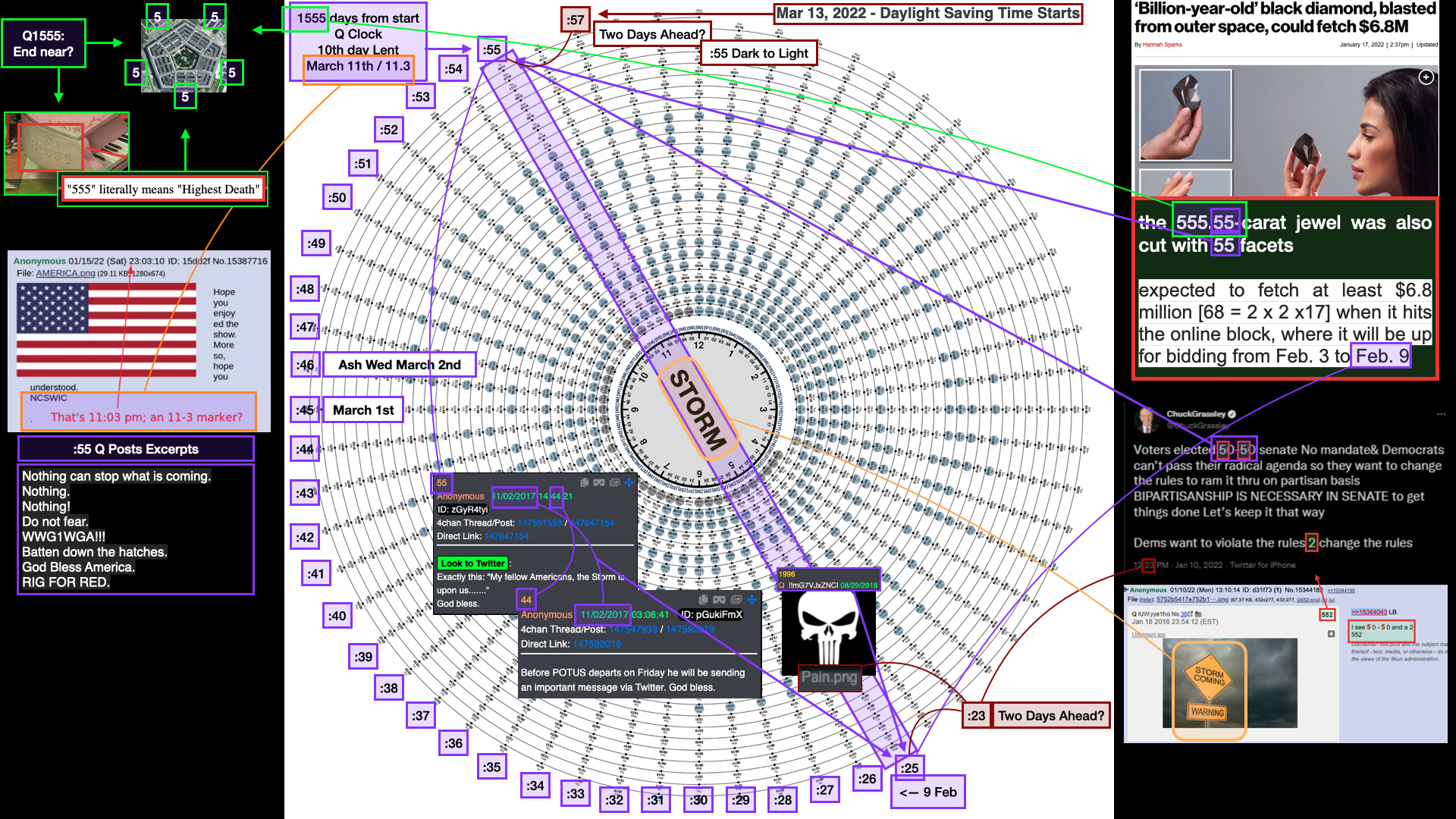This screenshot has width=1456, height=819.
Task: Click the Pentagon aerial photo
Action: pyautogui.click(x=184, y=55)
